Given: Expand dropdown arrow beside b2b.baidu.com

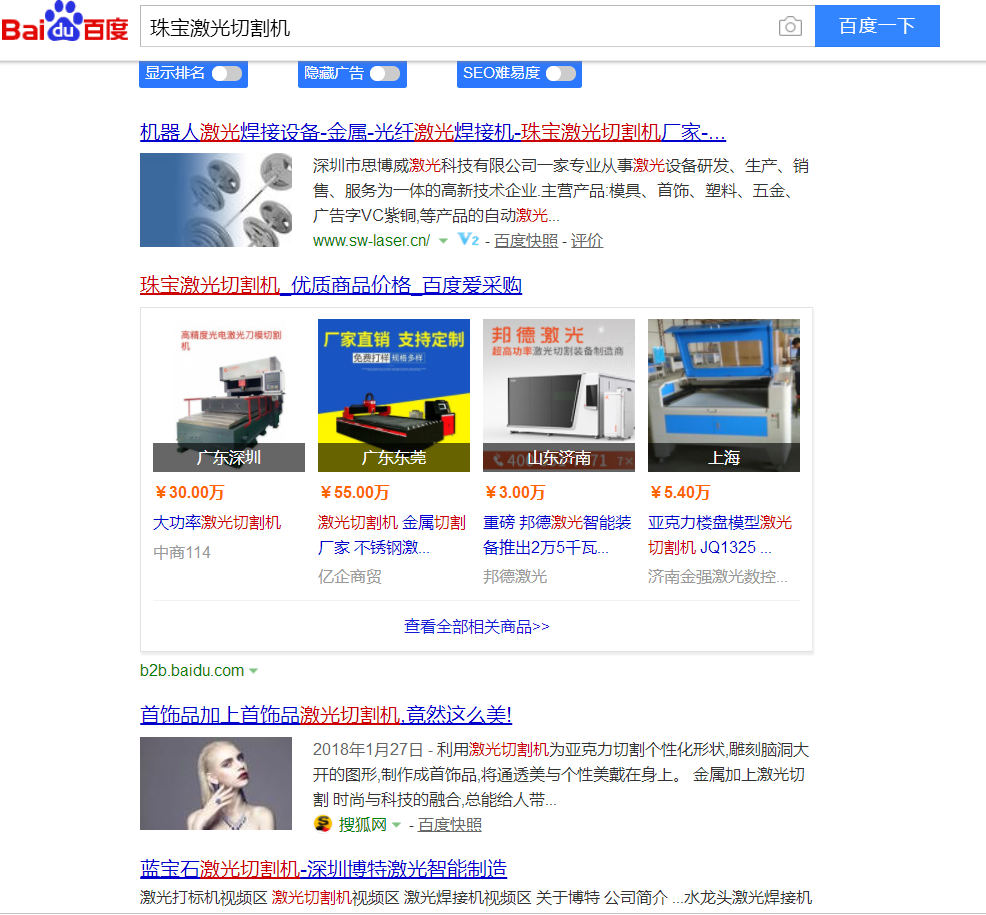Looking at the screenshot, I should (x=253, y=671).
